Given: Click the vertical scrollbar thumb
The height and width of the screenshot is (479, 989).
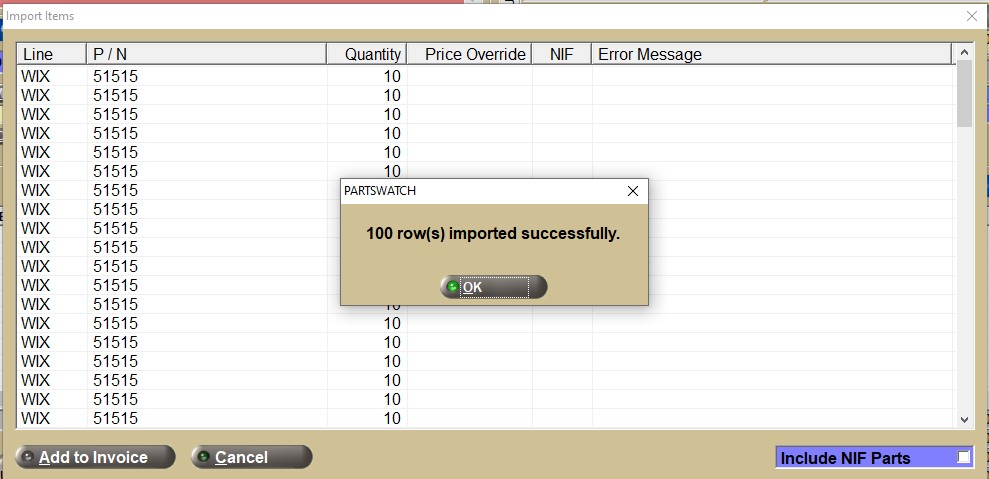Looking at the screenshot, I should click(964, 93).
